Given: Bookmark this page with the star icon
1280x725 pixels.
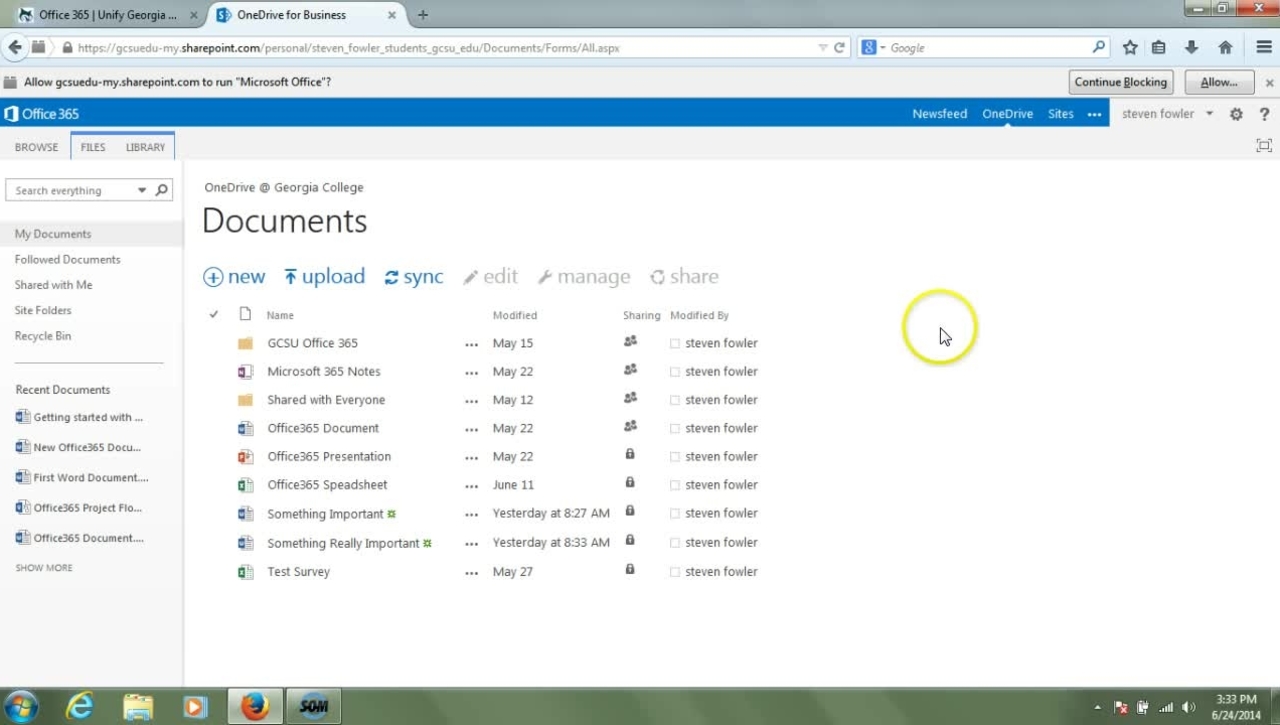Looking at the screenshot, I should tap(1130, 47).
